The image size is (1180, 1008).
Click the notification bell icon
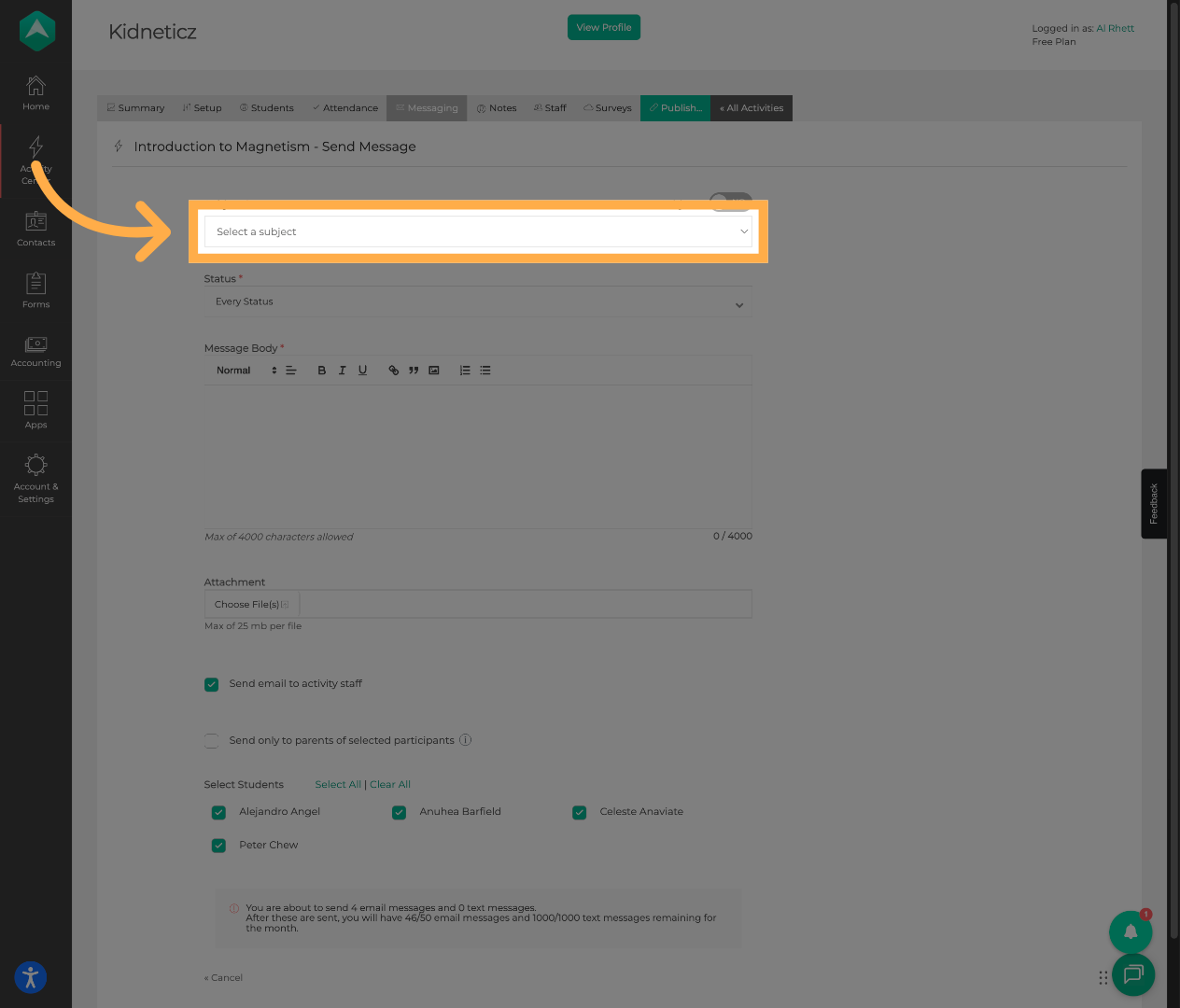coord(1131,931)
